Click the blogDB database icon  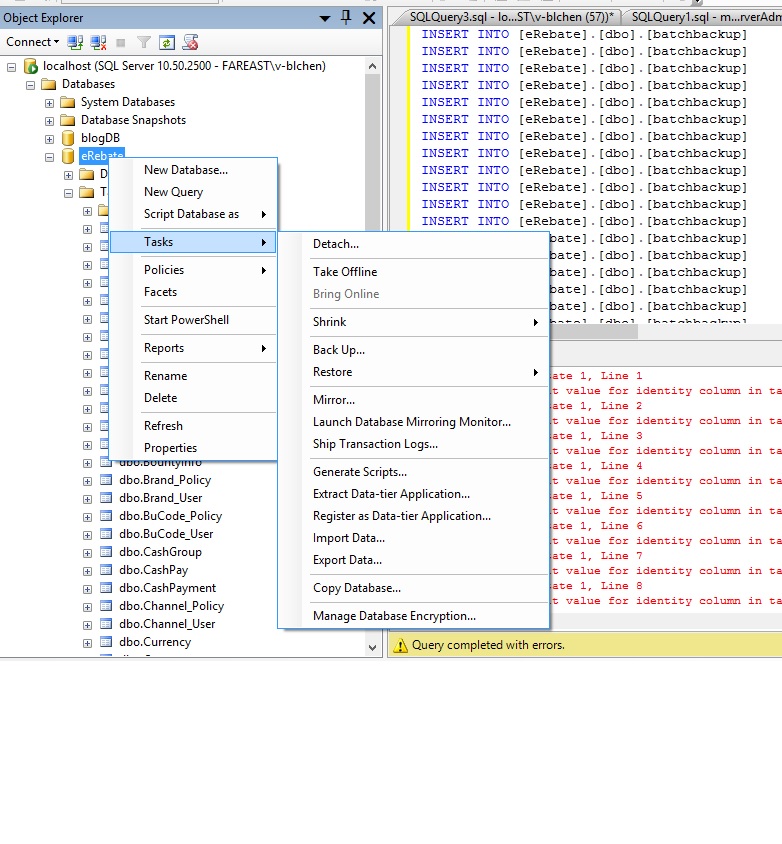[x=68, y=138]
